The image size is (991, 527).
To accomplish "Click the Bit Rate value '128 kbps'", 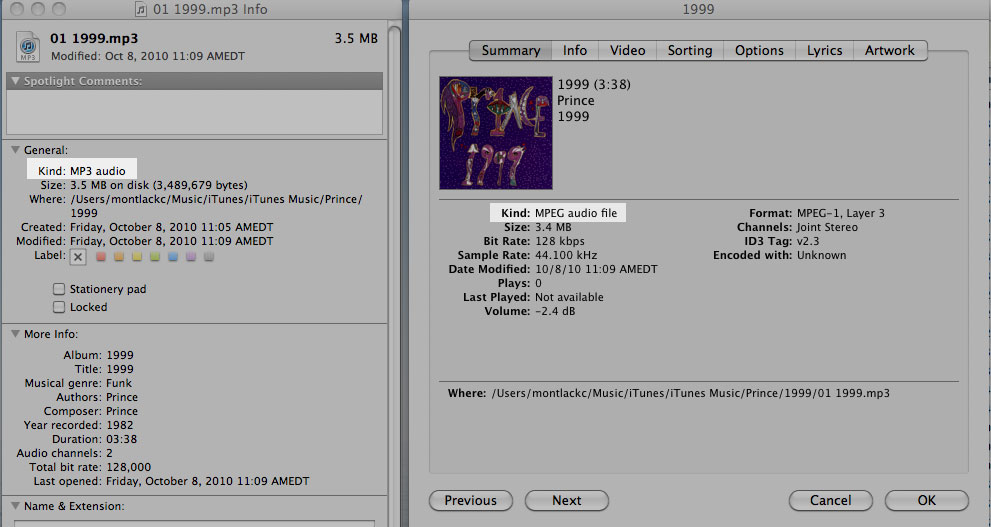I will (559, 241).
